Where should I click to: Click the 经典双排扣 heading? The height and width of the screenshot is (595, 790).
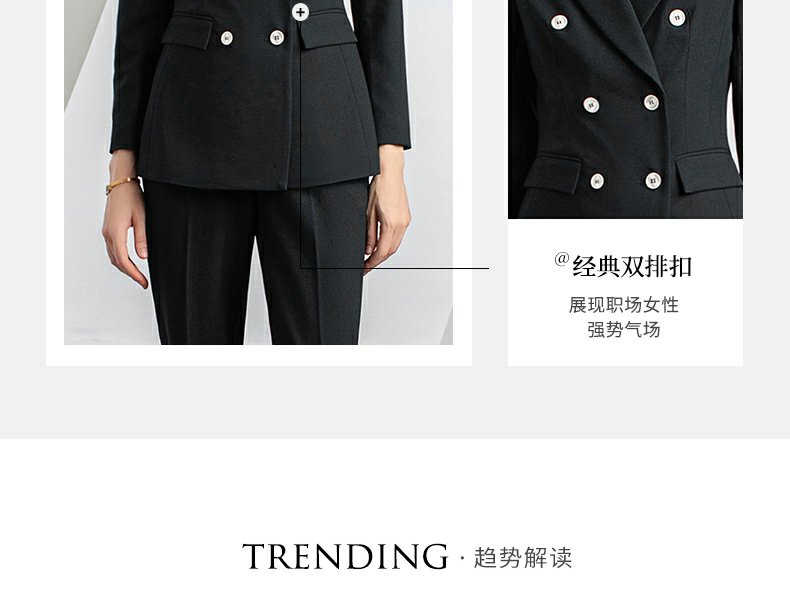coord(632,267)
